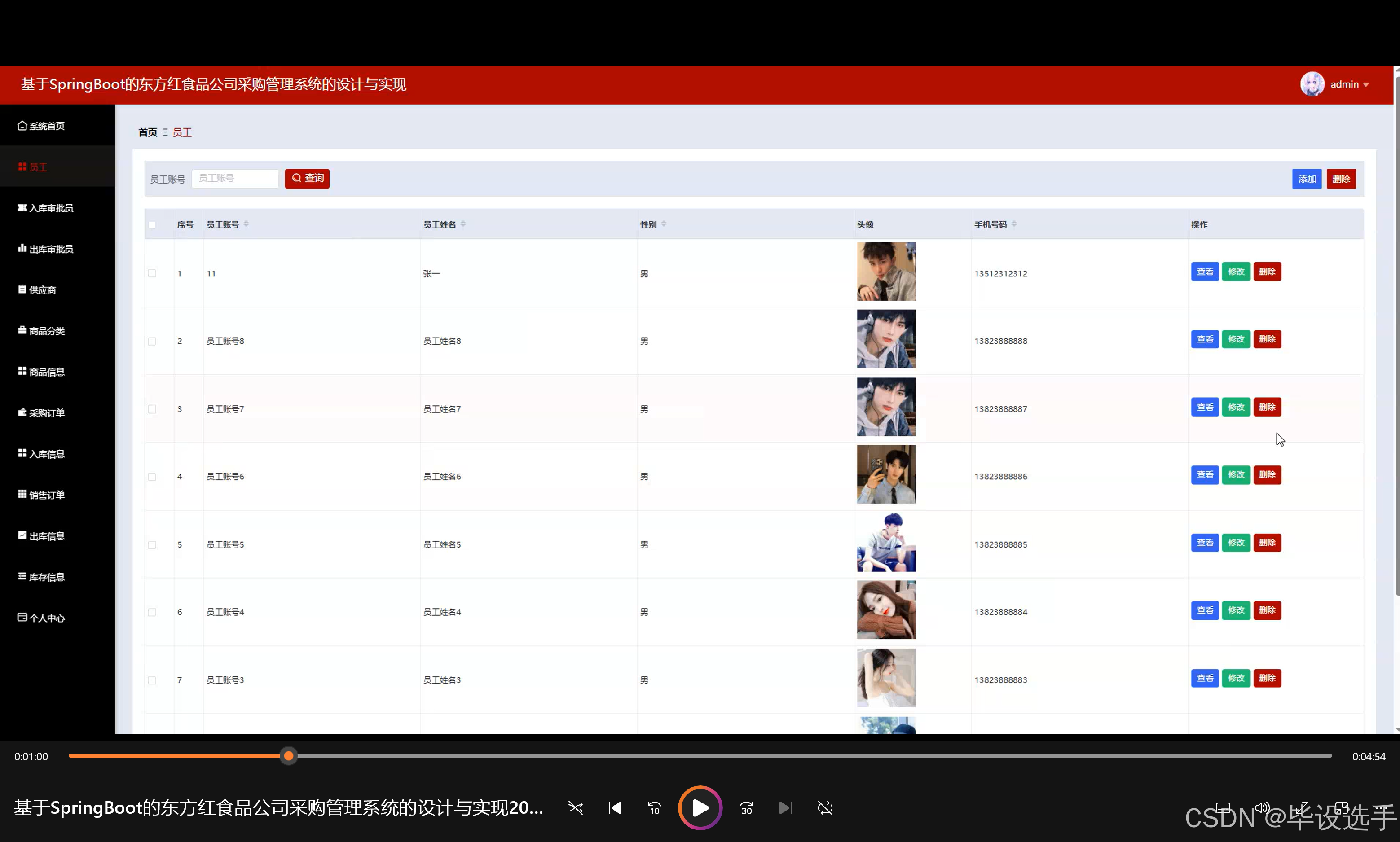The width and height of the screenshot is (1400, 842).
Task: Expand the admin user dropdown arrow
Action: pyautogui.click(x=1366, y=84)
